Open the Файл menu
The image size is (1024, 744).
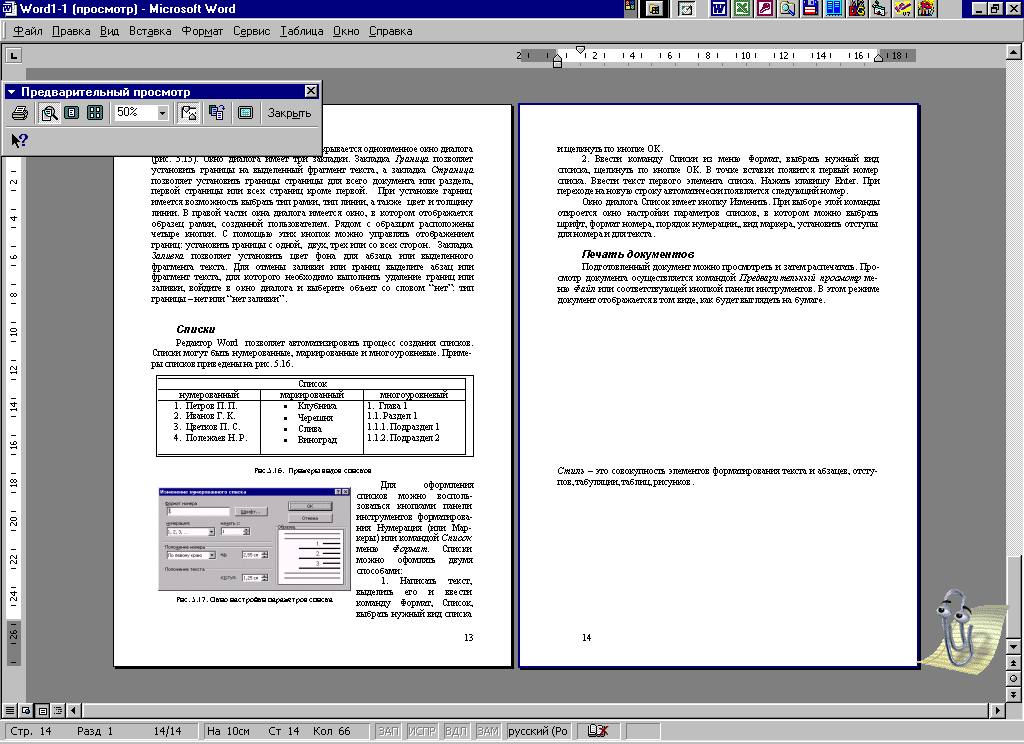27,31
